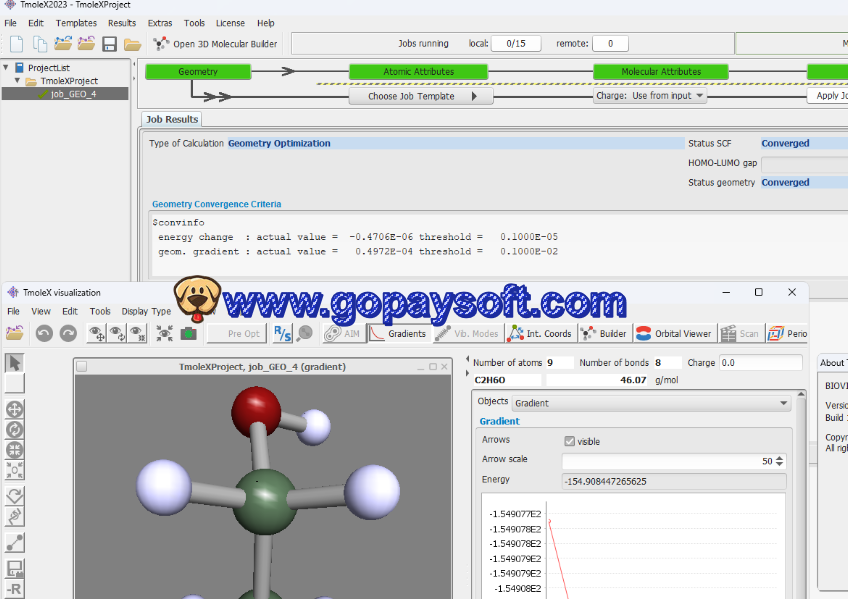Click the Geometry Optimization calculation type text
Image resolution: width=848 pixels, height=599 pixels.
point(279,143)
